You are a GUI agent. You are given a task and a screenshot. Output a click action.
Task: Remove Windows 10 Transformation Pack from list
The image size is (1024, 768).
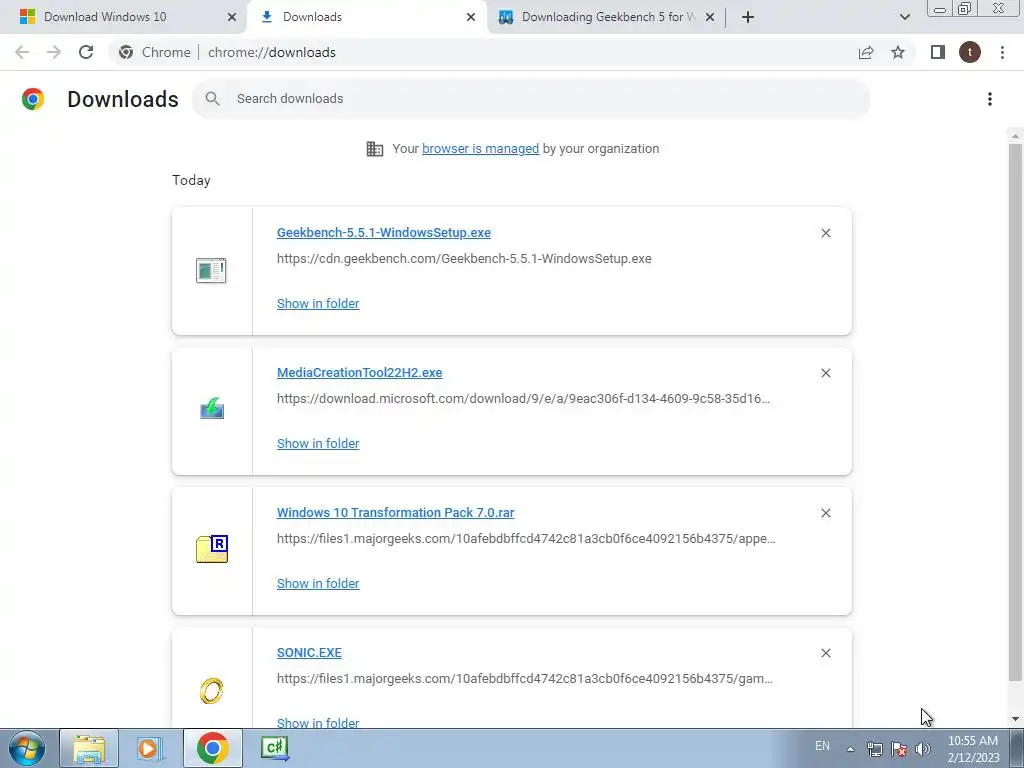tap(825, 513)
